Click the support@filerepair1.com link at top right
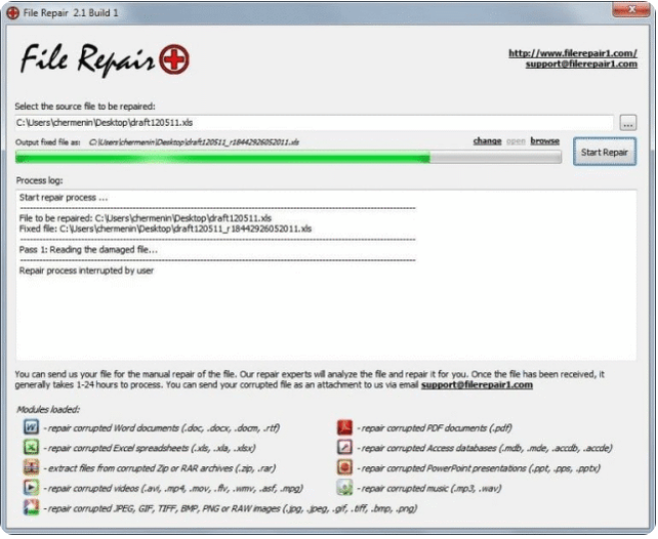This screenshot has height=539, width=658. (x=581, y=64)
